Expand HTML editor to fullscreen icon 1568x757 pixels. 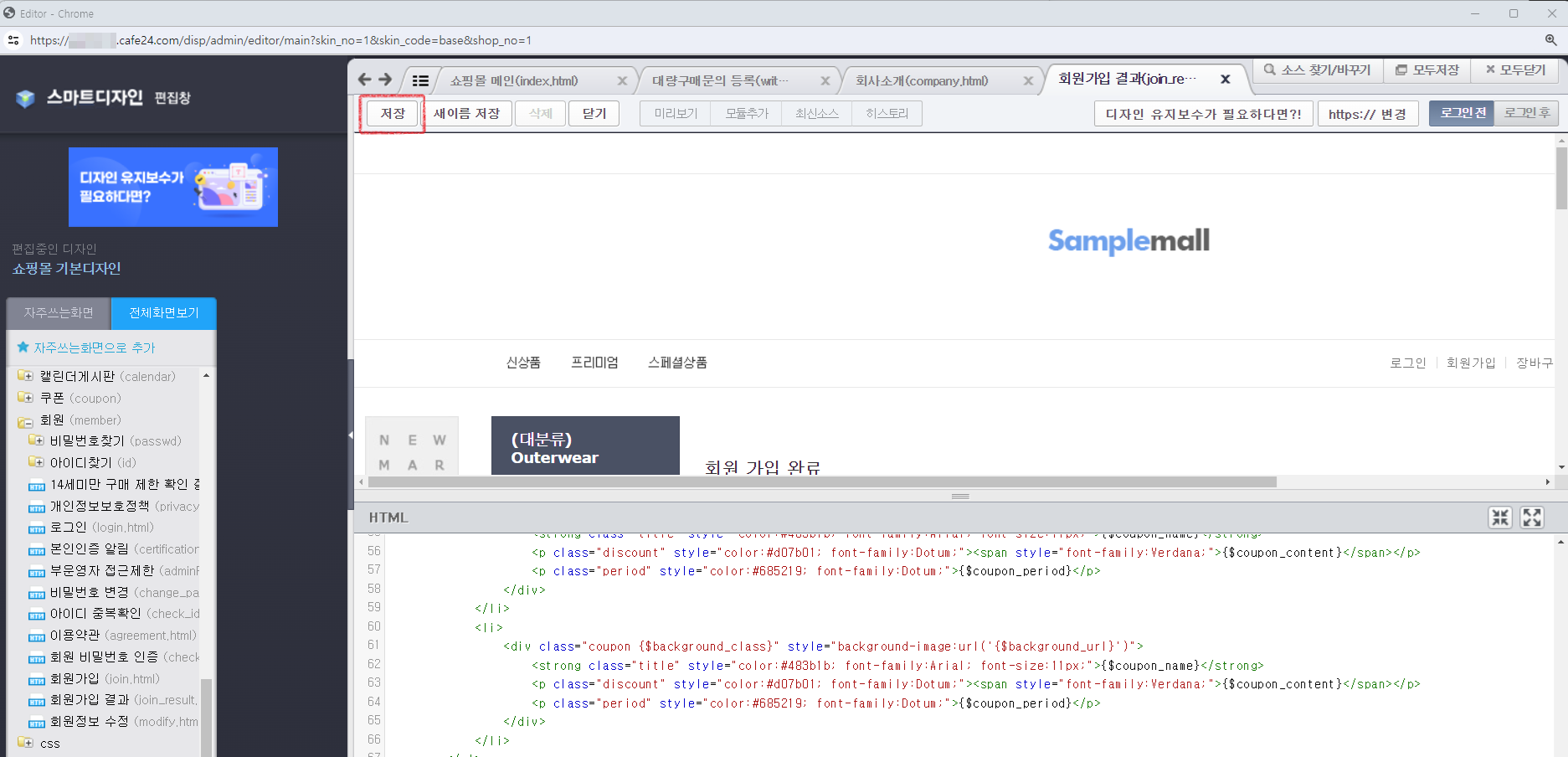pos(1532,518)
